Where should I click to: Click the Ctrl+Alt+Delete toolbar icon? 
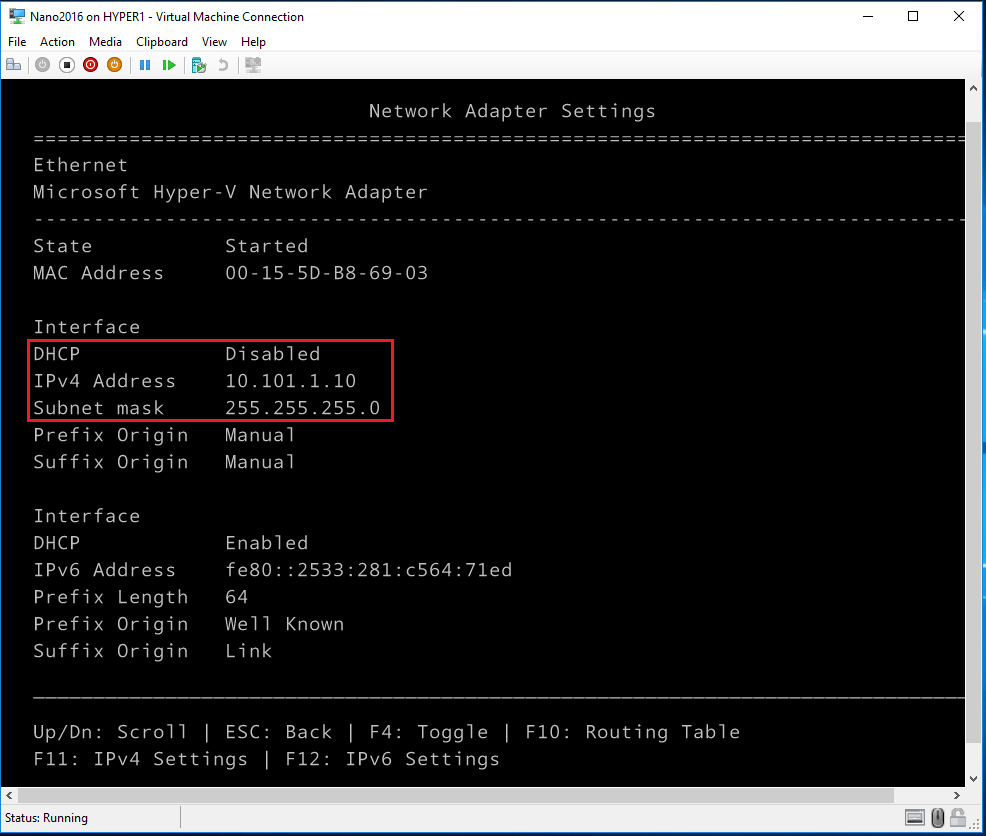click(x=14, y=65)
